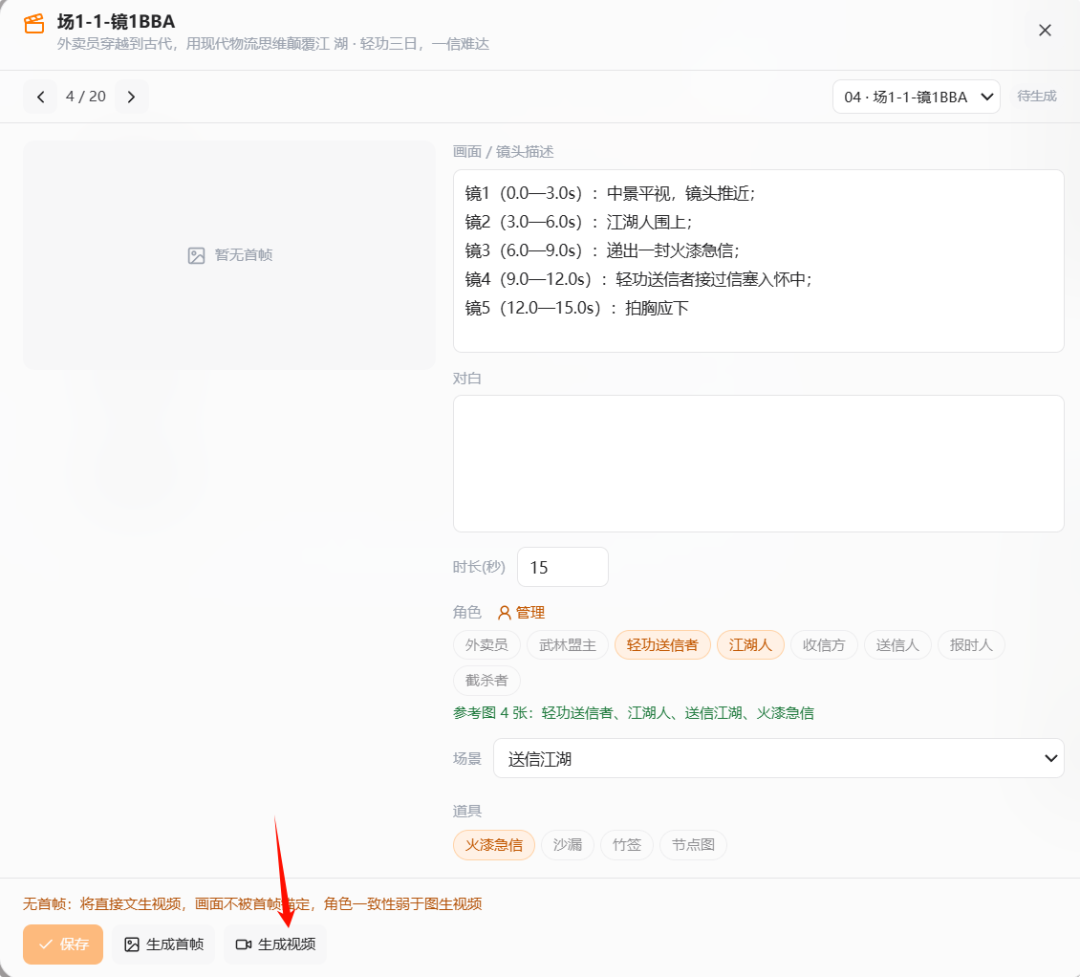Image resolution: width=1080 pixels, height=977 pixels.
Task: Click the image placeholder icon beside 暂无首帧
Action: coord(196,256)
